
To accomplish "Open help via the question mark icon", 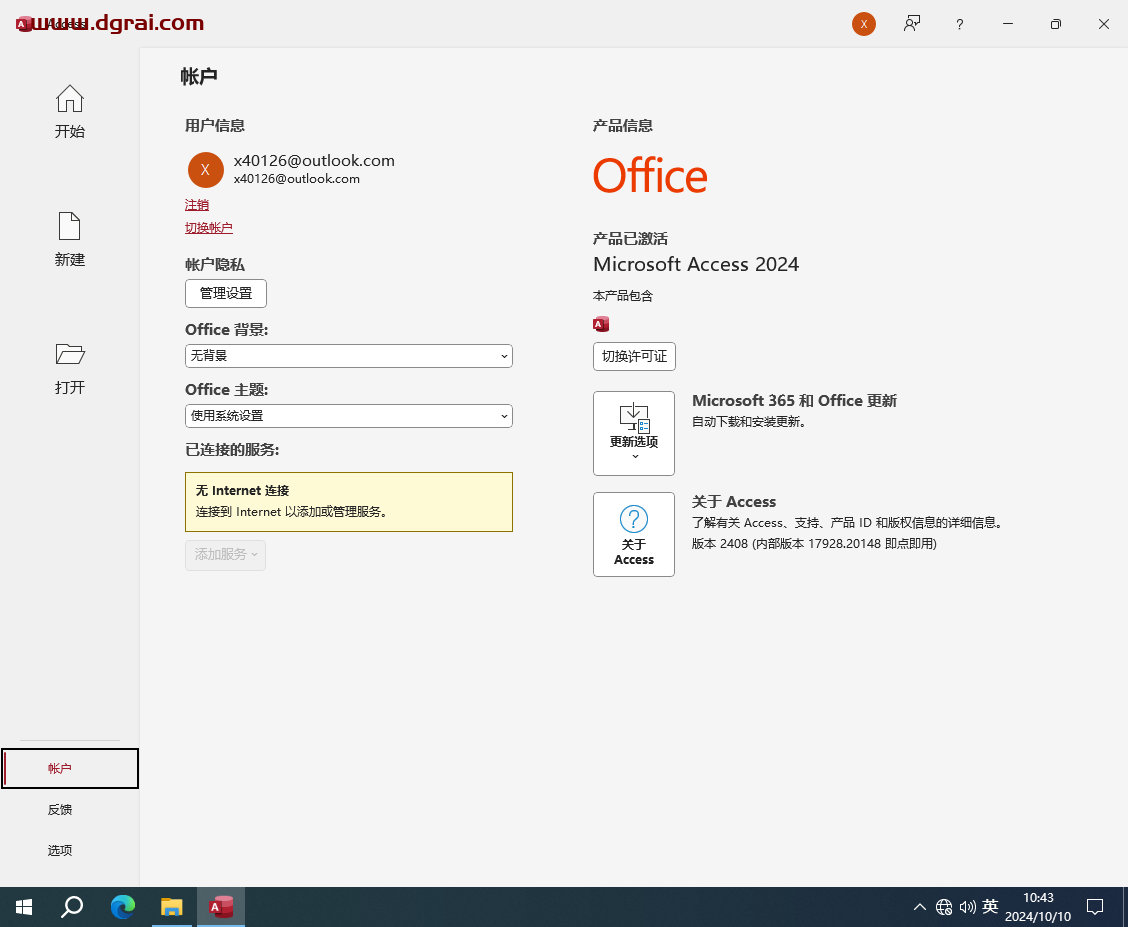I will [959, 24].
